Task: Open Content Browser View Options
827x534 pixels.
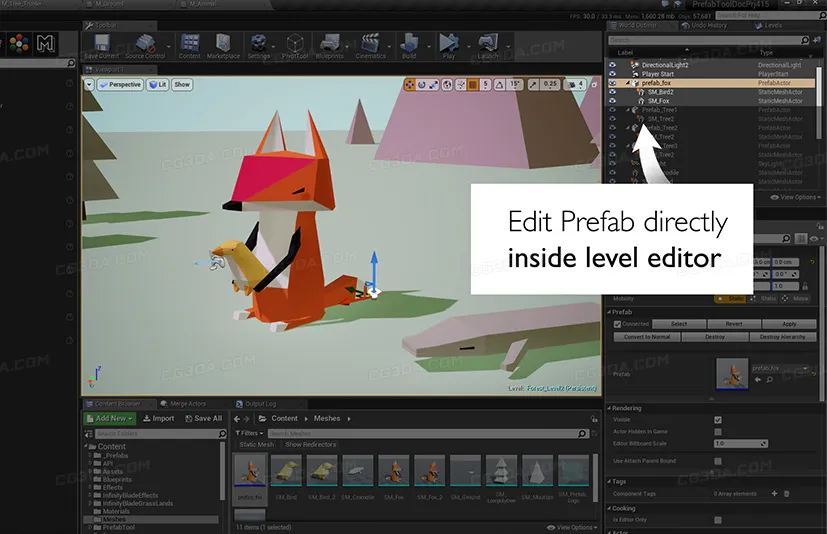Action: tap(573, 527)
